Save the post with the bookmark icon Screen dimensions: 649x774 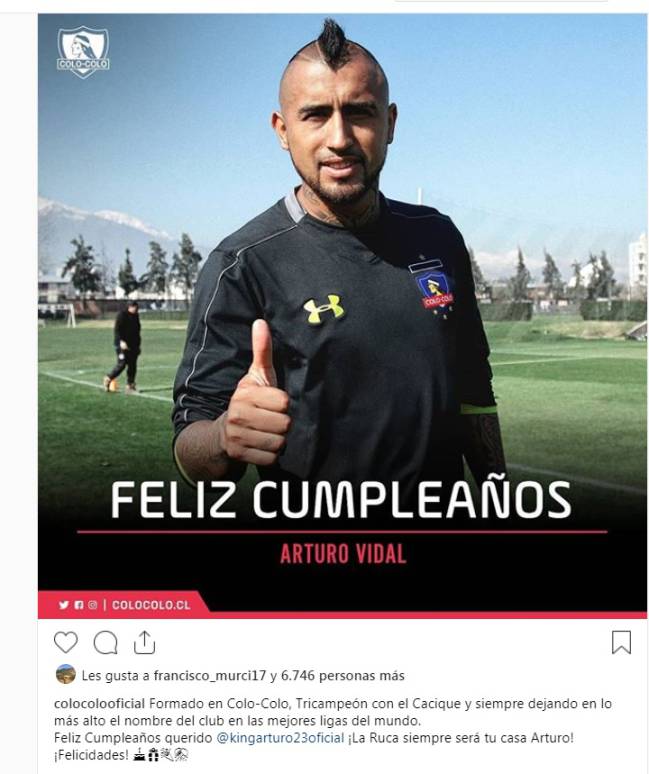point(621,642)
